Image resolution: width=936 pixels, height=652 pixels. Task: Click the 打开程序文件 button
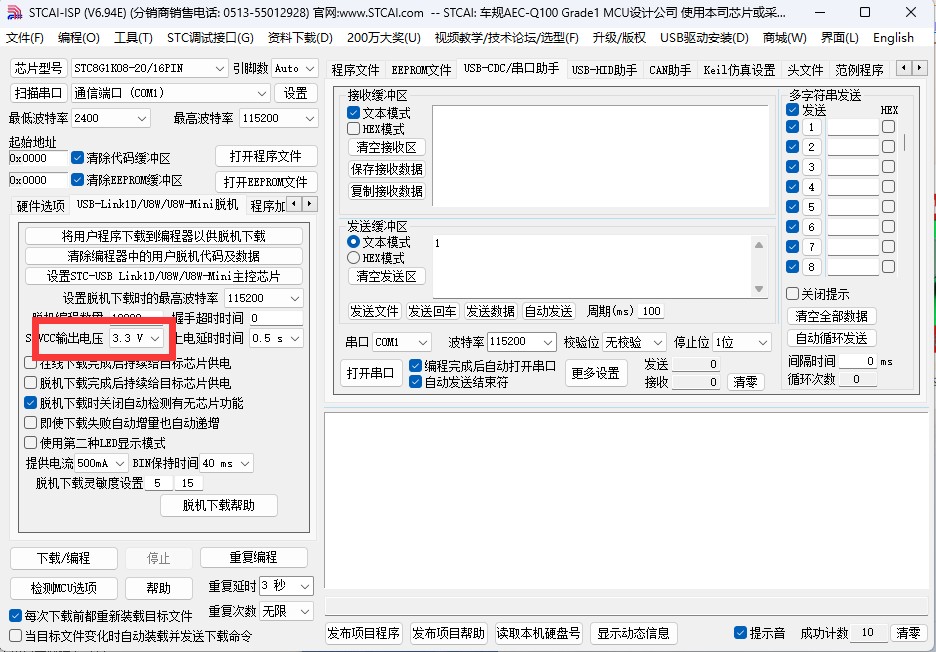[266, 156]
